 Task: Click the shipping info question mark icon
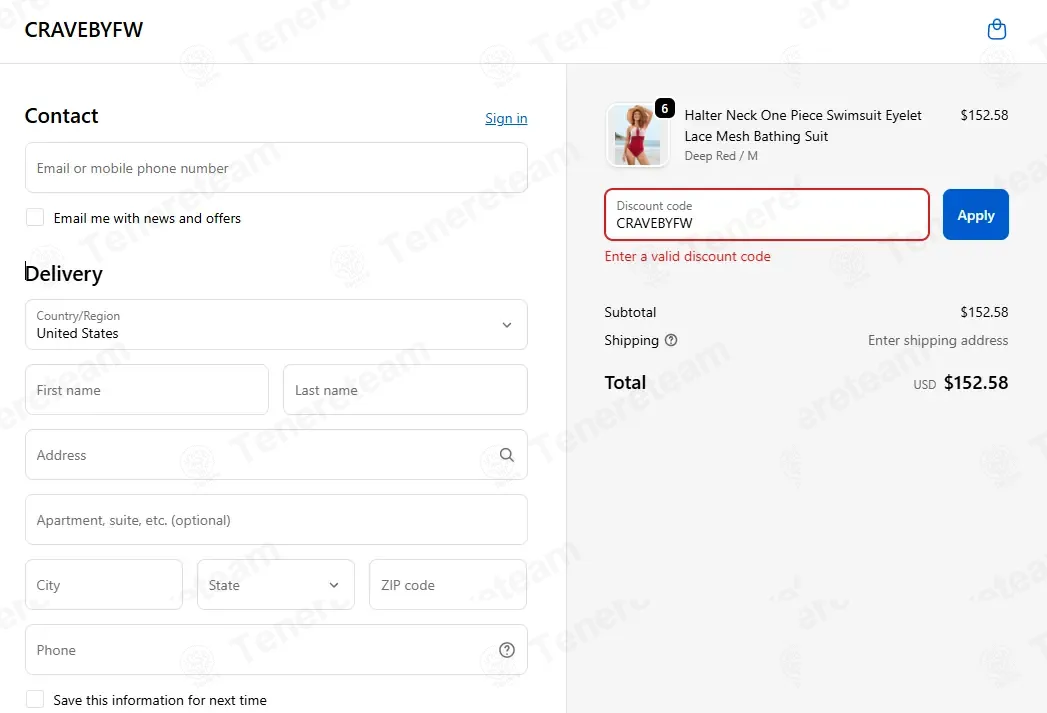click(671, 340)
